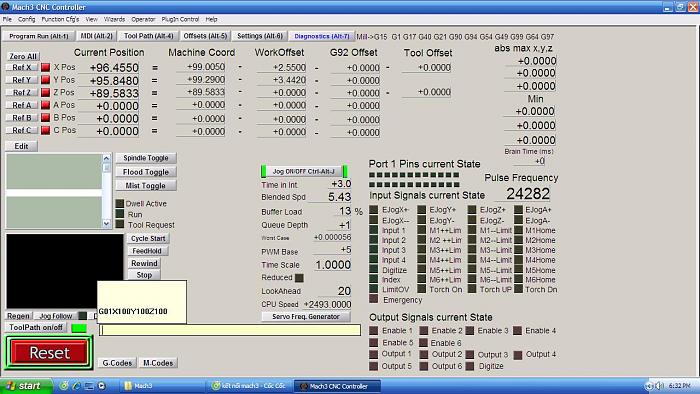Image resolution: width=700 pixels, height=394 pixels.
Task: Click the Digitize input signal LED
Action: pos(374,270)
